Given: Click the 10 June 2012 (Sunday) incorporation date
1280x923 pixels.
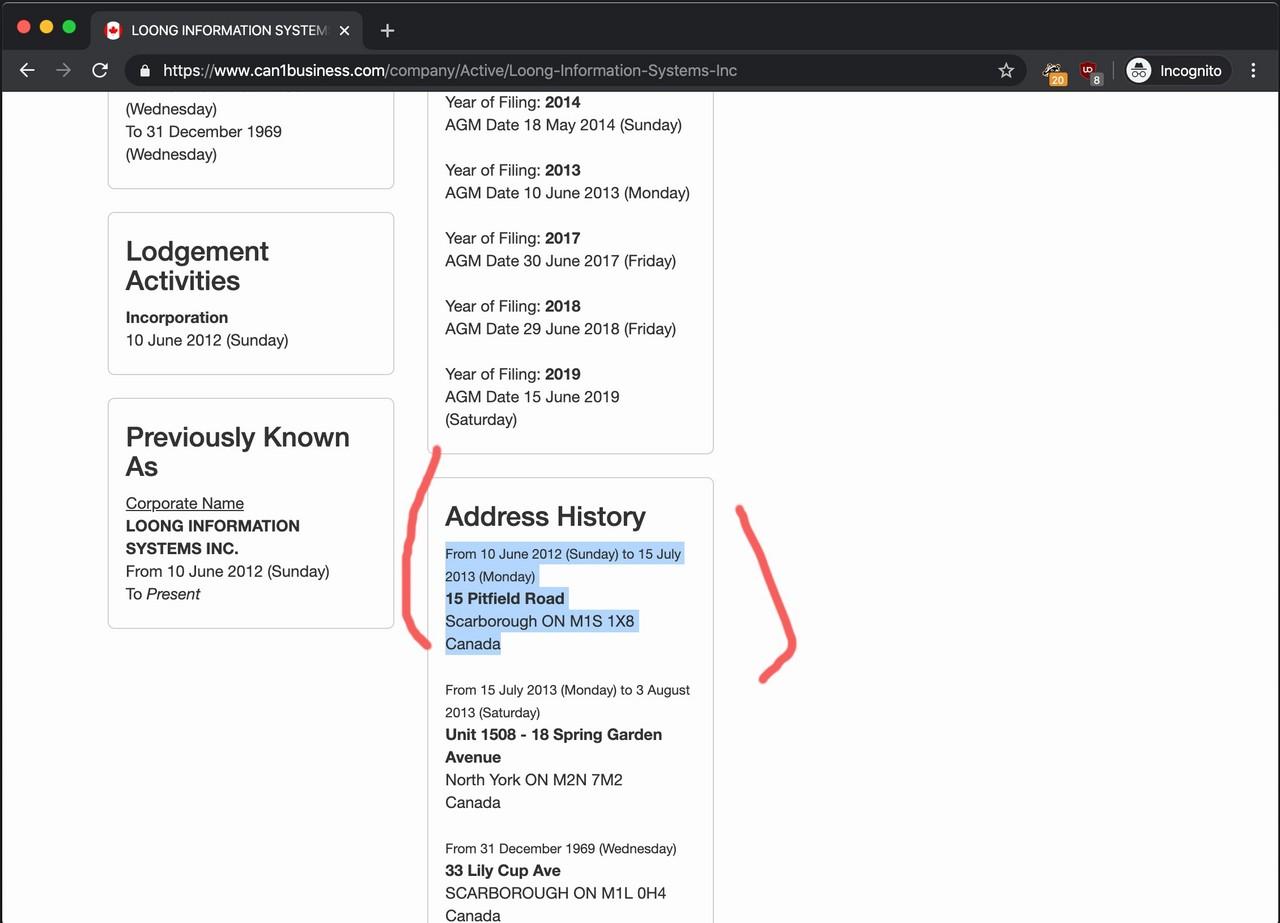Looking at the screenshot, I should [x=207, y=340].
